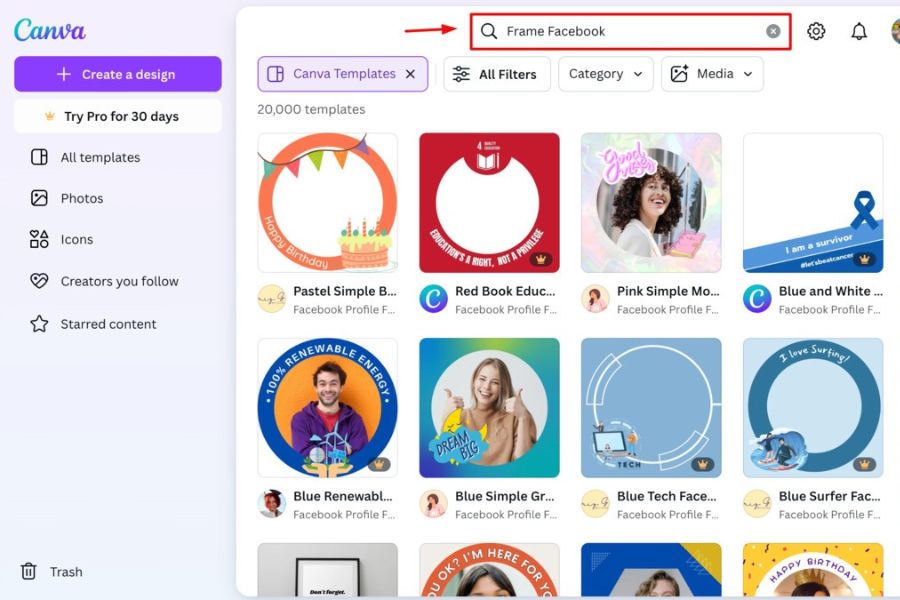Click creator avatar beside Blue Surfer Fac...
This screenshot has width=900, height=600.
[757, 504]
